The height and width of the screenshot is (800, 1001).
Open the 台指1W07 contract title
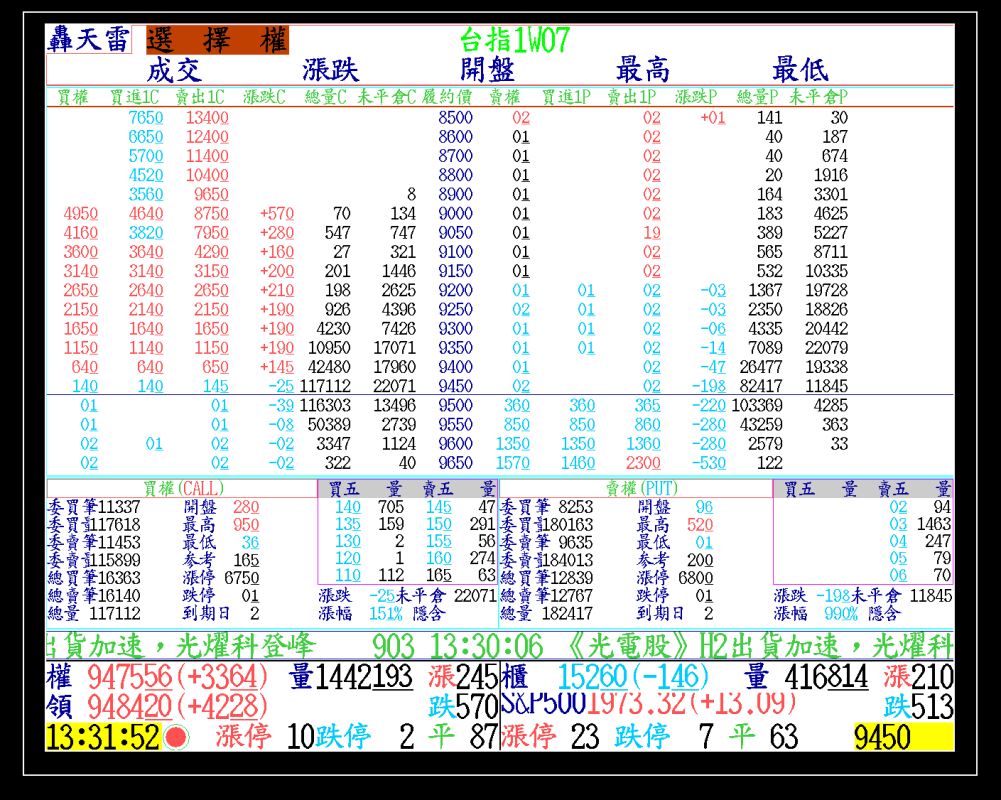514,40
